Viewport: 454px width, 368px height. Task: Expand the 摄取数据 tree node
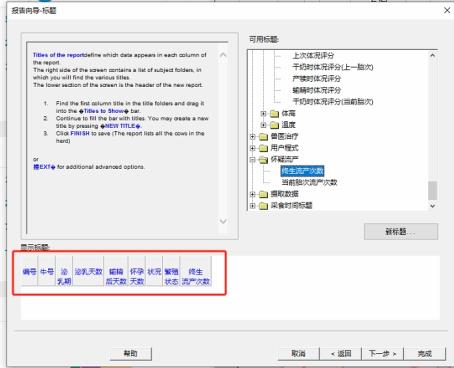(253, 194)
